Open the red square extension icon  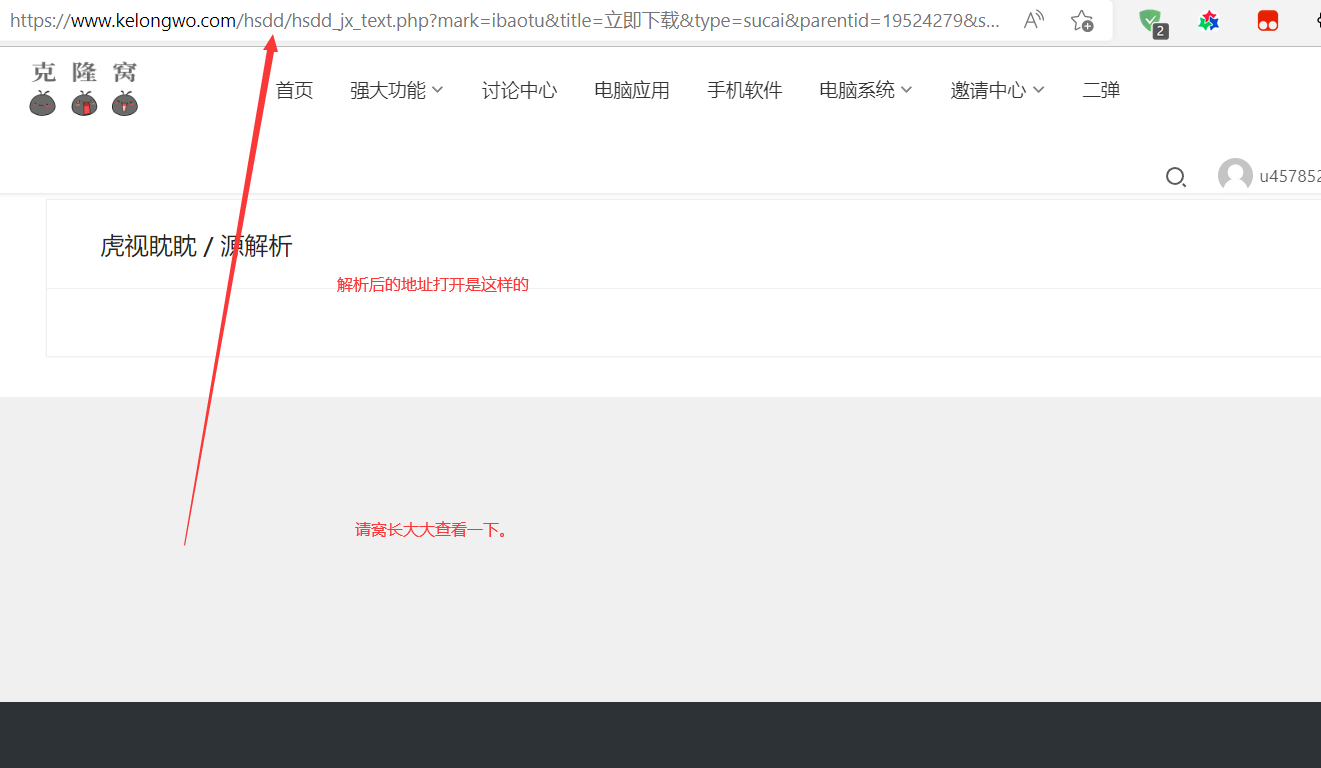(x=1268, y=21)
